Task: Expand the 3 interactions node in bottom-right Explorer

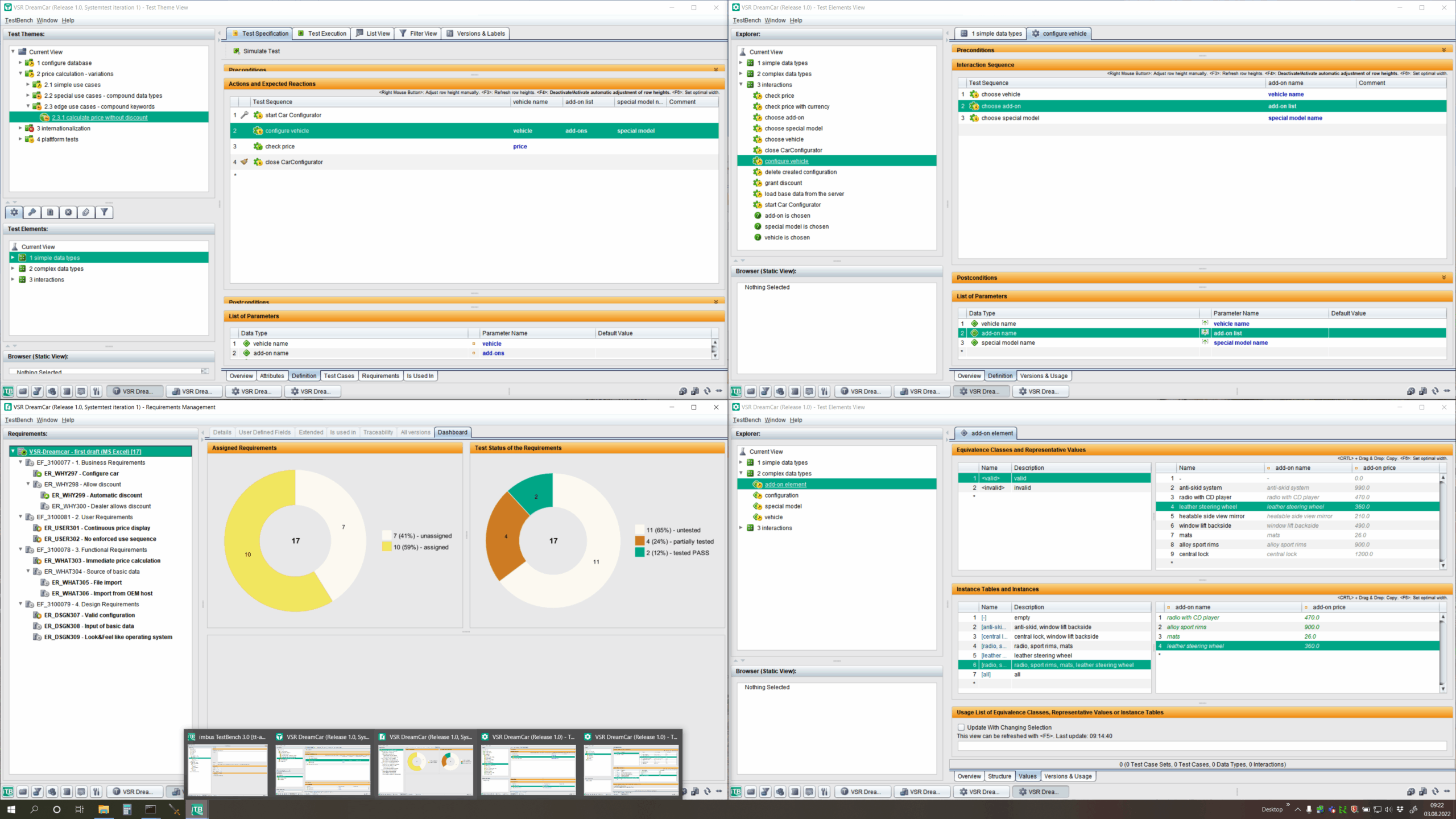Action: (x=741, y=528)
